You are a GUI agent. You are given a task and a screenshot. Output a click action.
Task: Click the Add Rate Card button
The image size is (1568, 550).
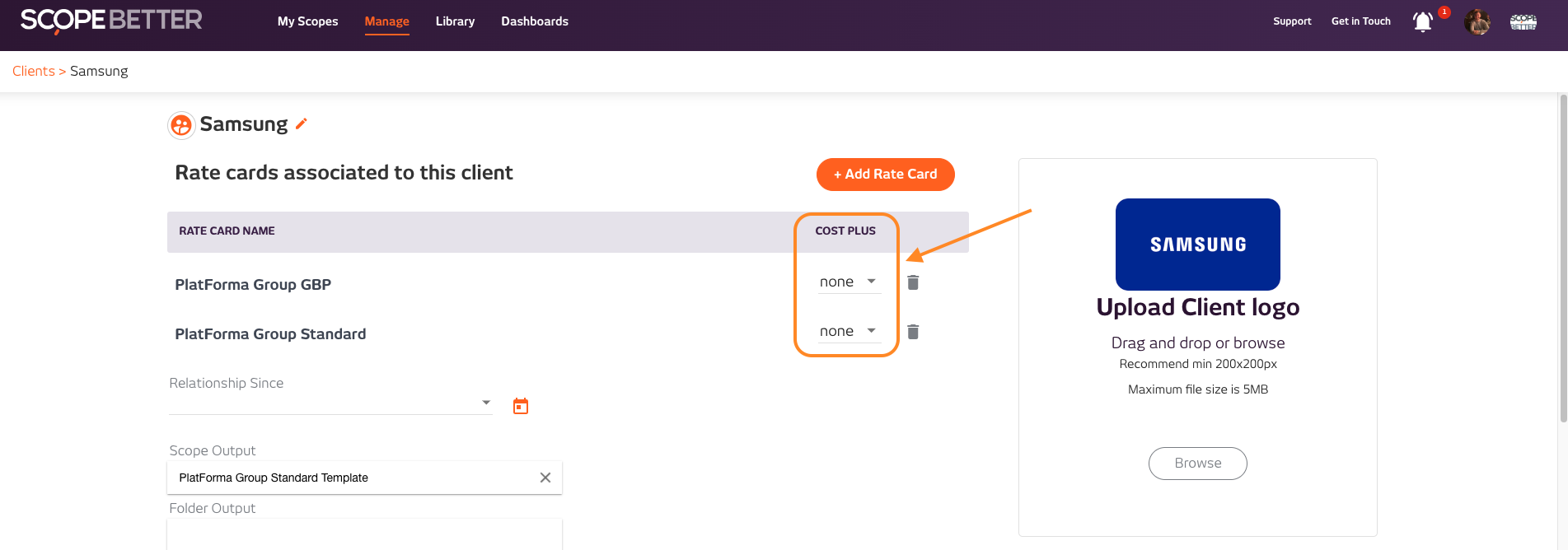pyautogui.click(x=885, y=174)
